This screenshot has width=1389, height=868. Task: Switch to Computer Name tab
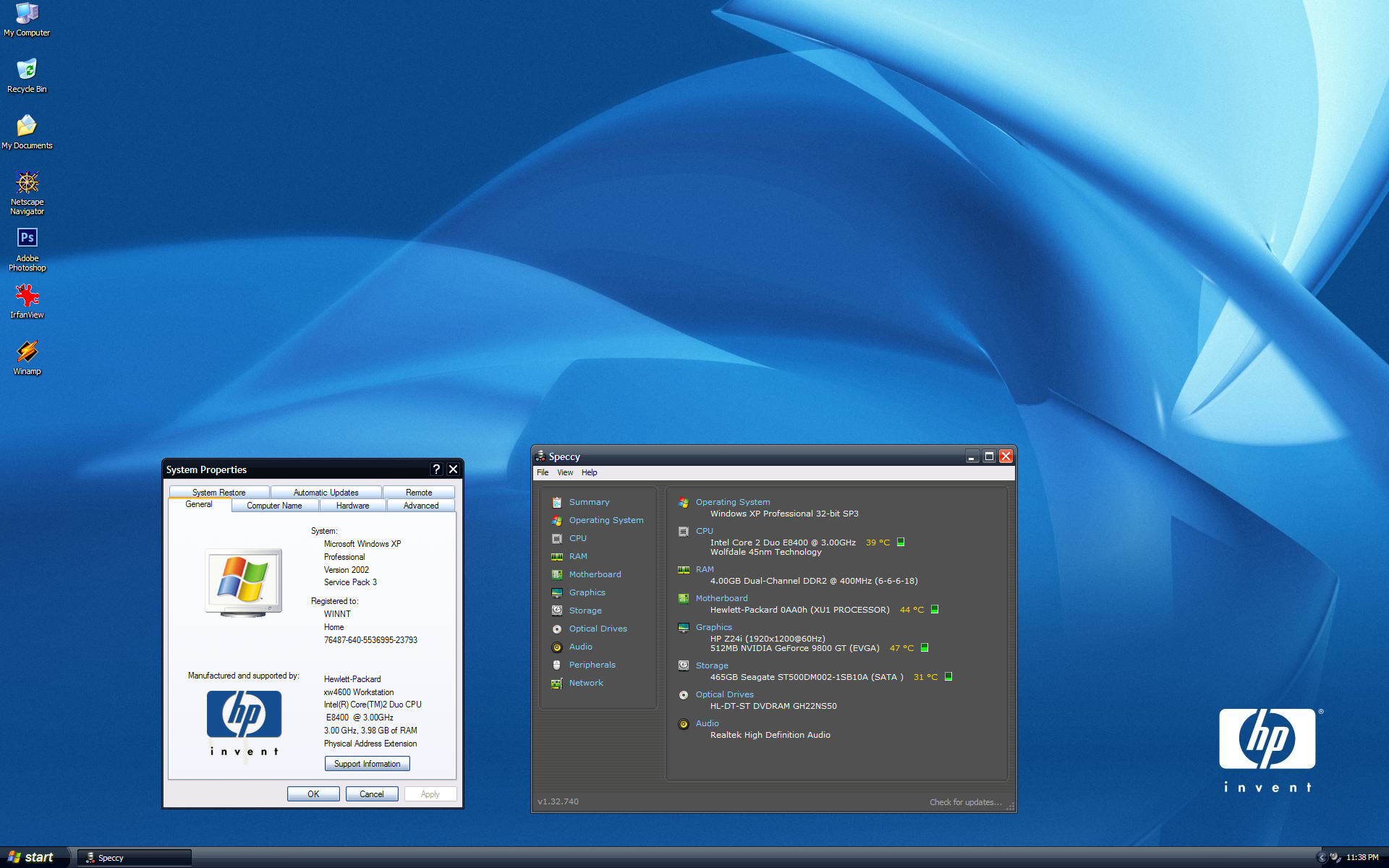tap(274, 506)
